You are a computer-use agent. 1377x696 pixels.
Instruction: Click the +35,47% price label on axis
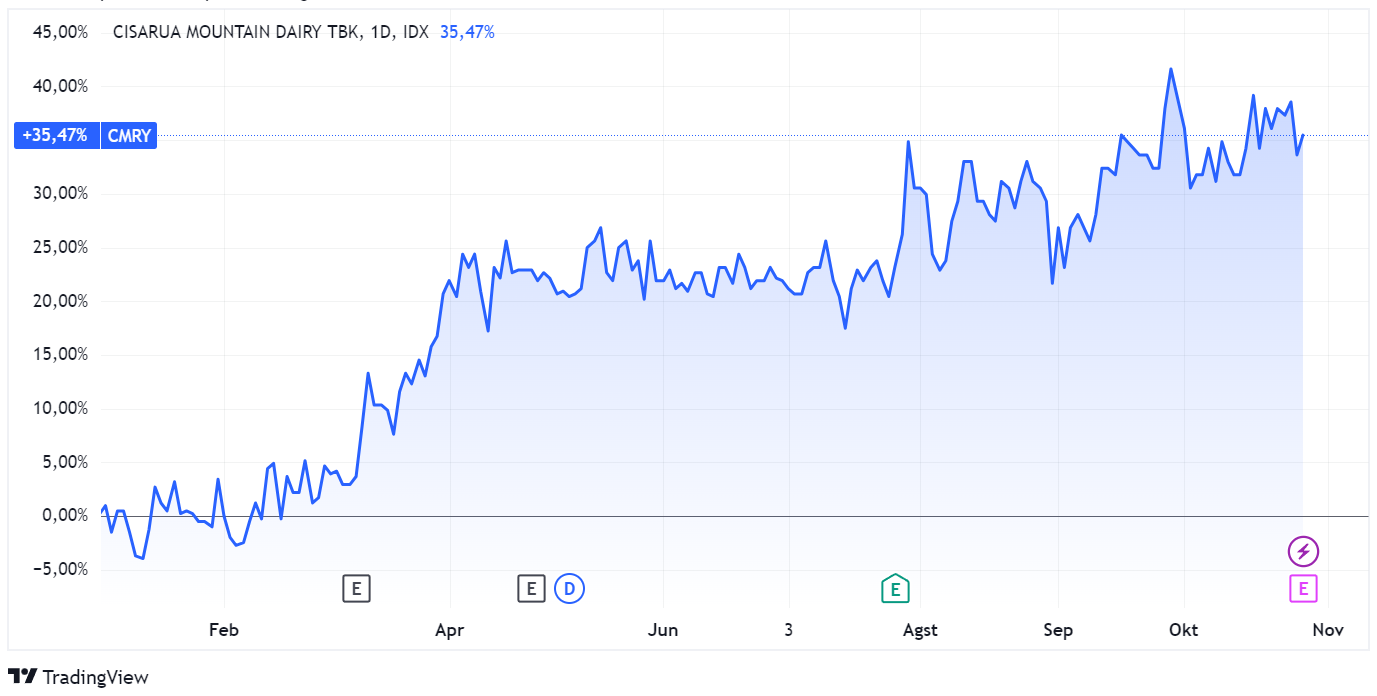tap(57, 136)
